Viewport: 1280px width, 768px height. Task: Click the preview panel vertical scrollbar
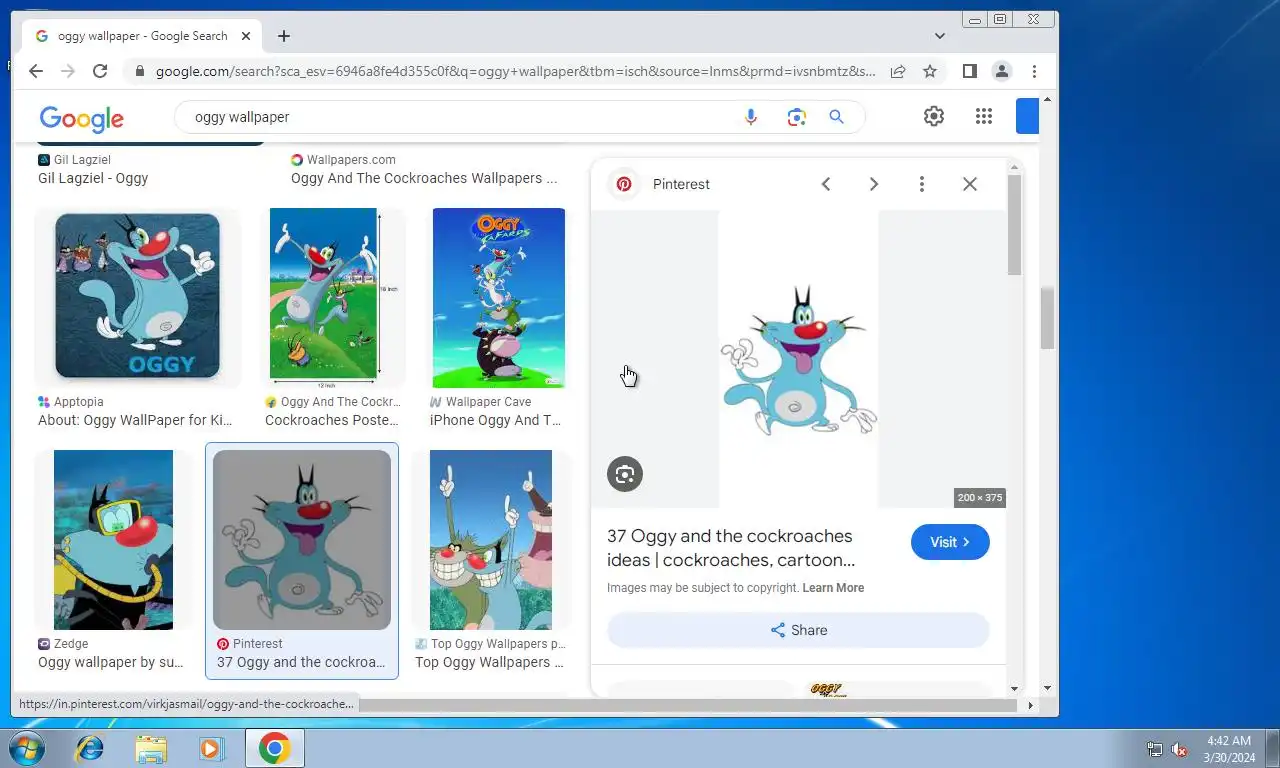(x=1014, y=226)
